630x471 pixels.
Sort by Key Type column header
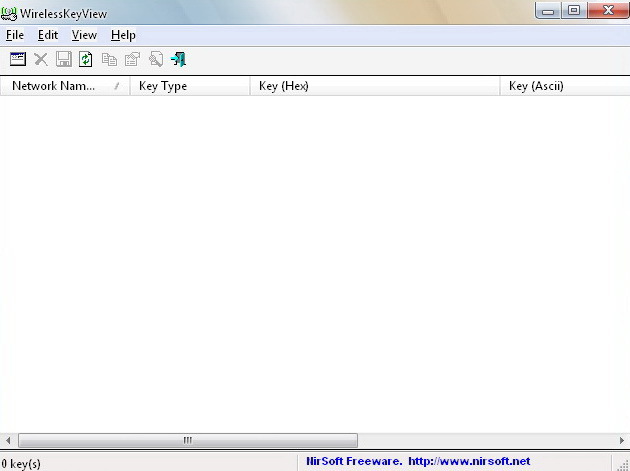(x=190, y=86)
